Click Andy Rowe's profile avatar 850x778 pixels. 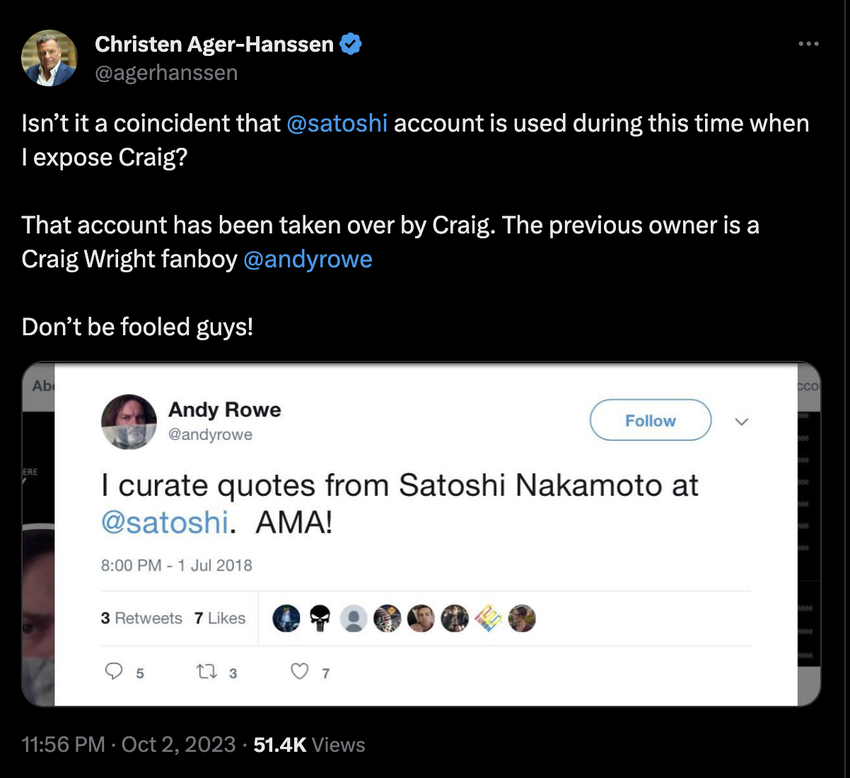(x=129, y=422)
